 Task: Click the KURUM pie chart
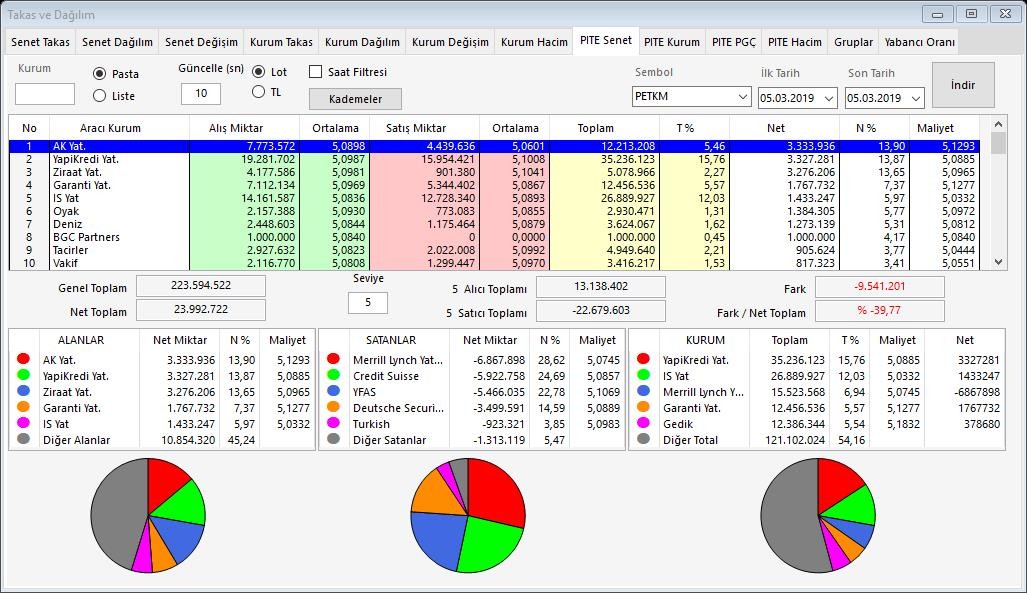[x=818, y=515]
